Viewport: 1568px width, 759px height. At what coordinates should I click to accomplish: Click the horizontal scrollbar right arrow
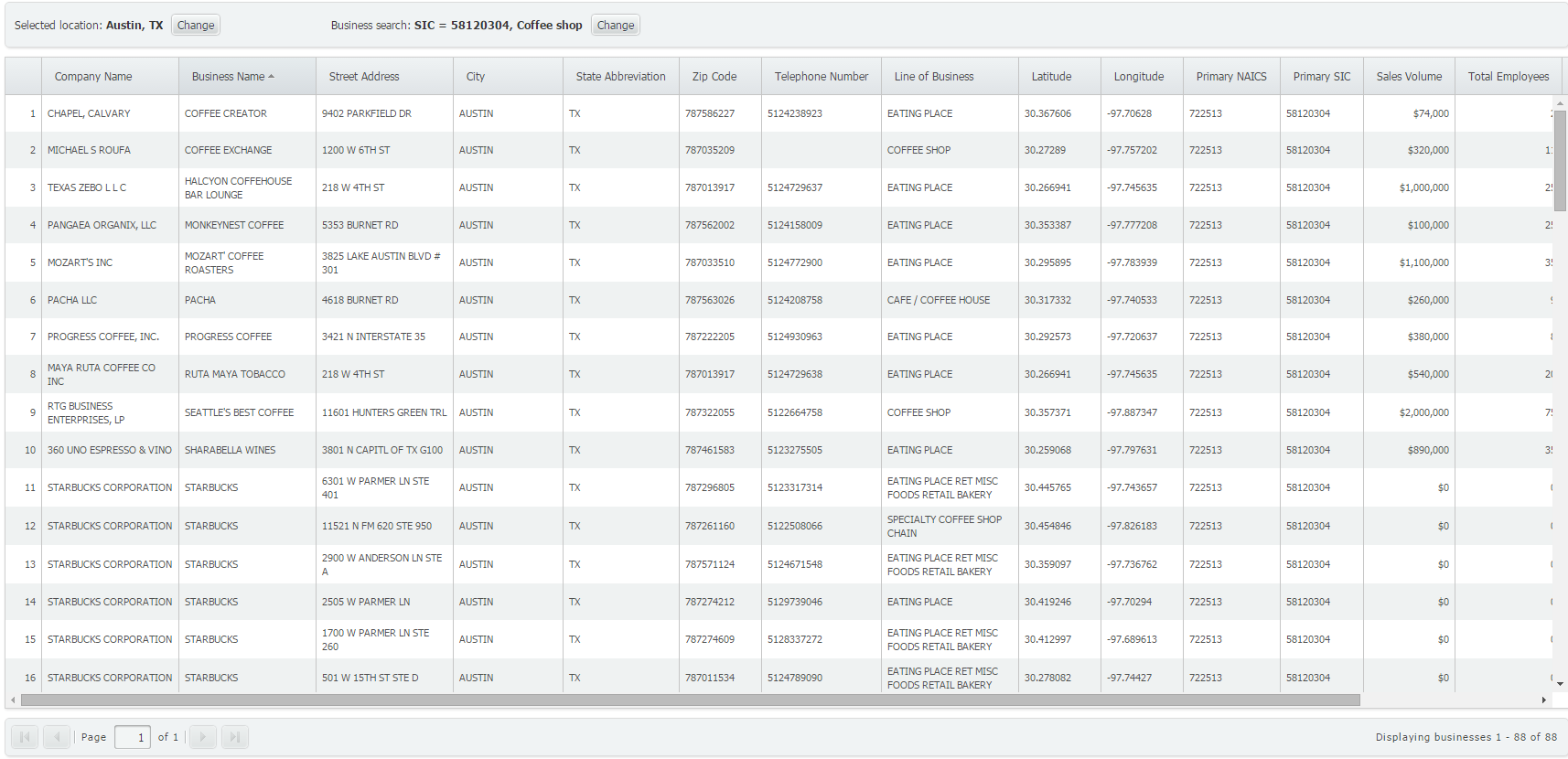tap(1544, 700)
